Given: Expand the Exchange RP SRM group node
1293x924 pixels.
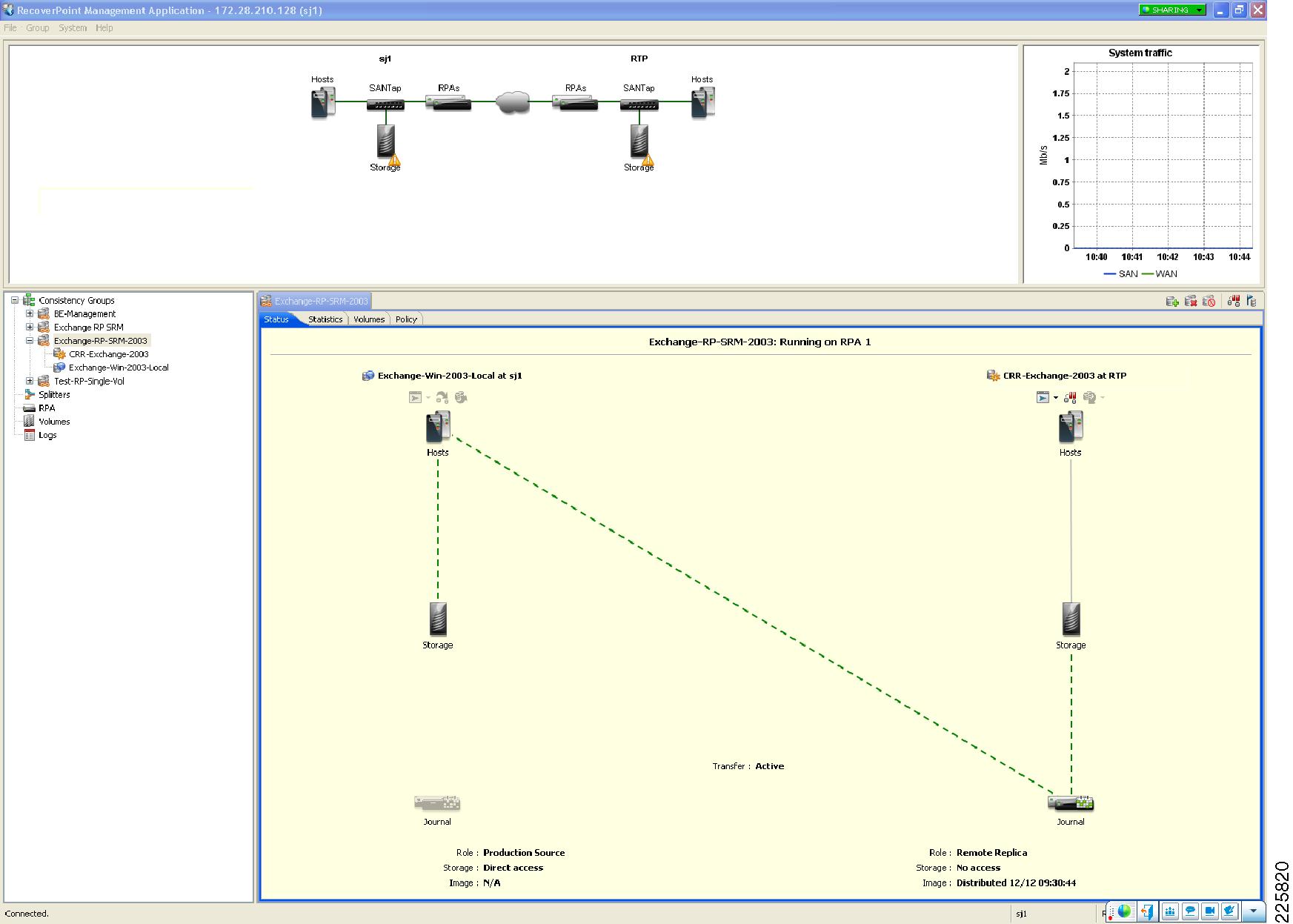Looking at the screenshot, I should click(x=30, y=327).
